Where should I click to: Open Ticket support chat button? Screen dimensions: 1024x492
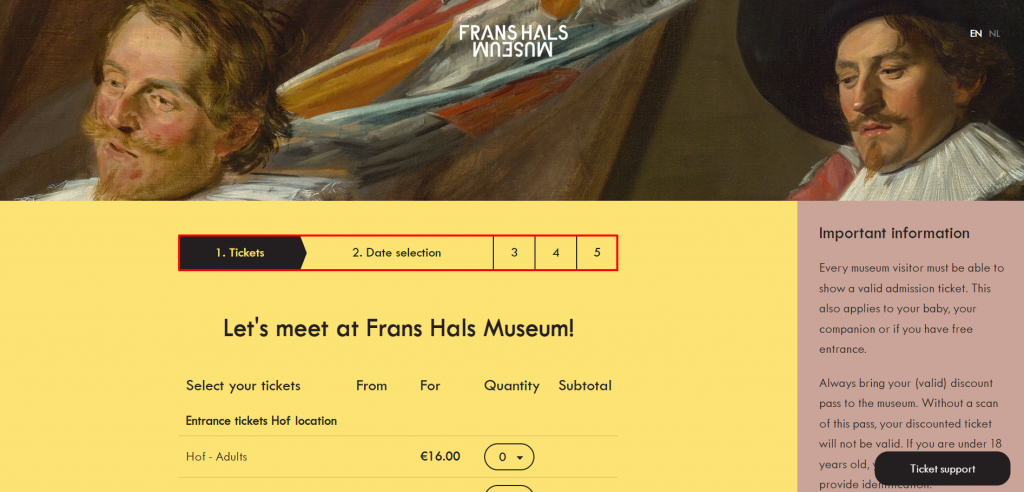(942, 469)
